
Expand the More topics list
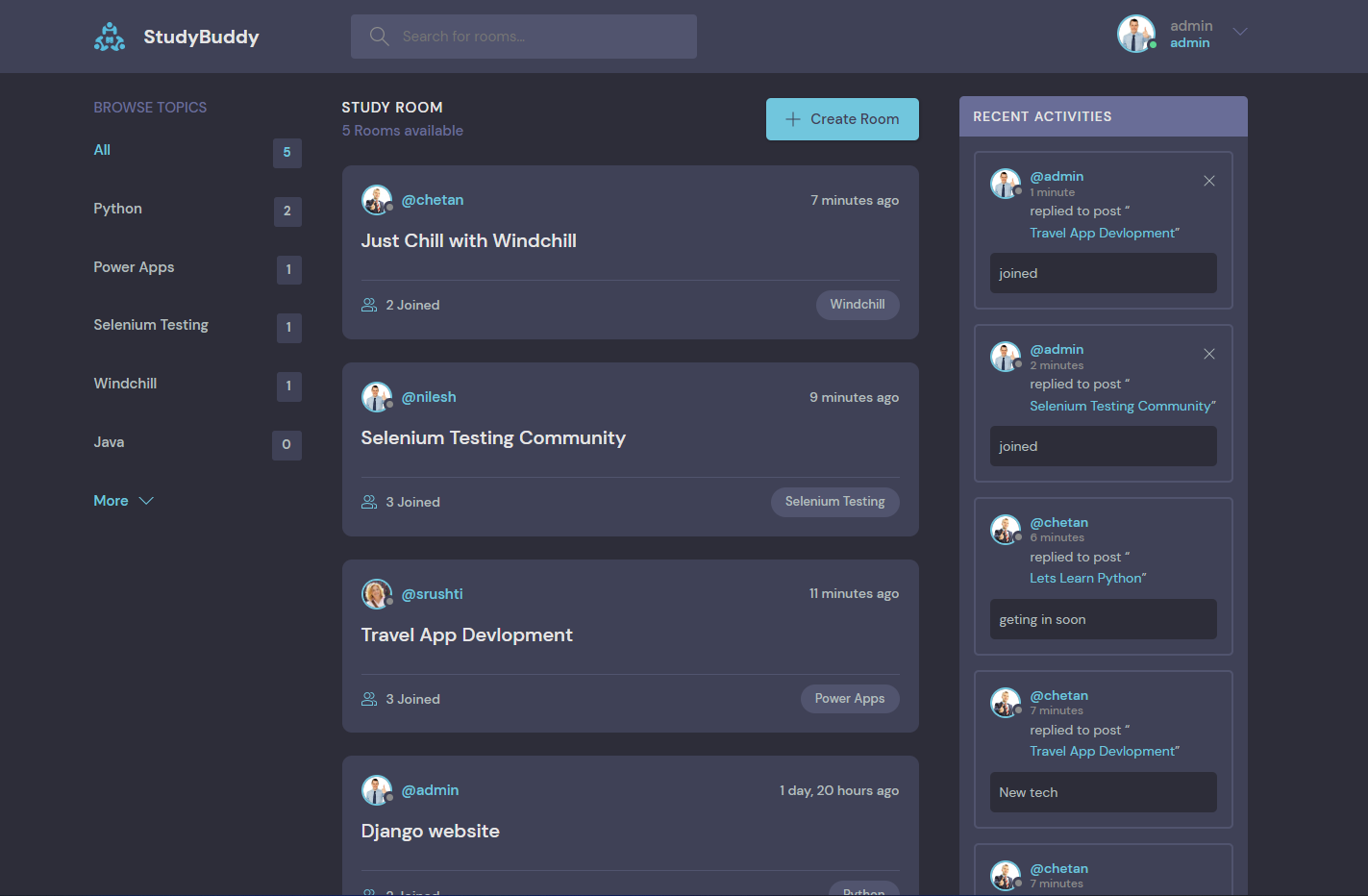point(123,500)
